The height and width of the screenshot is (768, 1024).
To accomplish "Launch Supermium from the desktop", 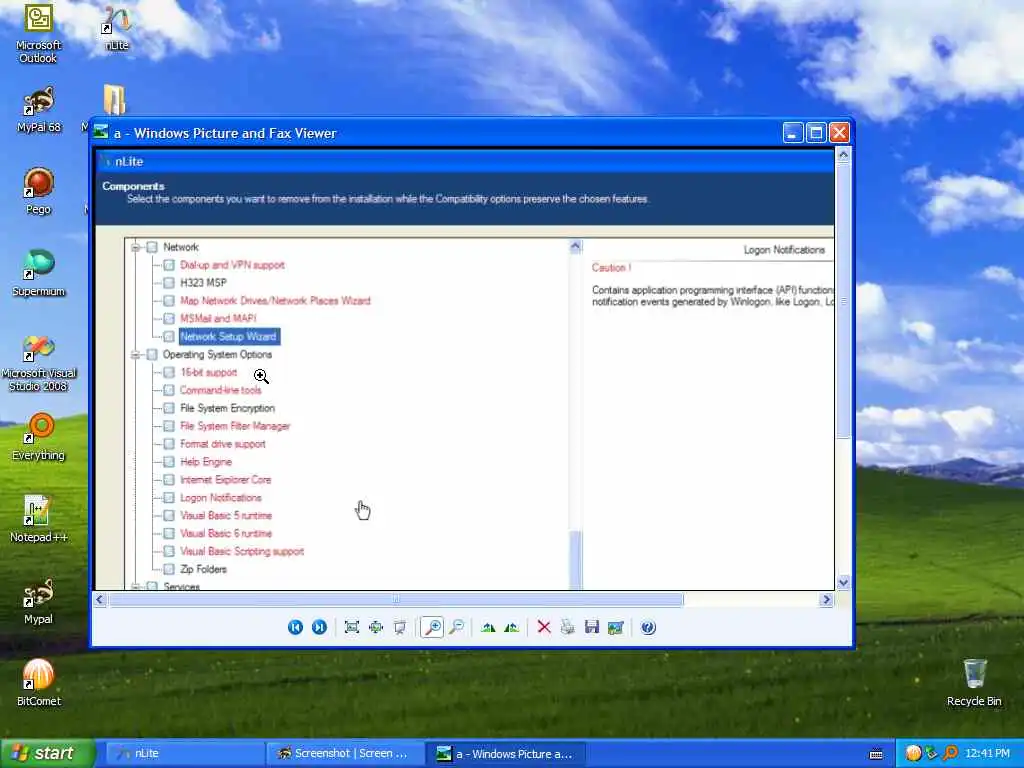I will click(x=39, y=273).
